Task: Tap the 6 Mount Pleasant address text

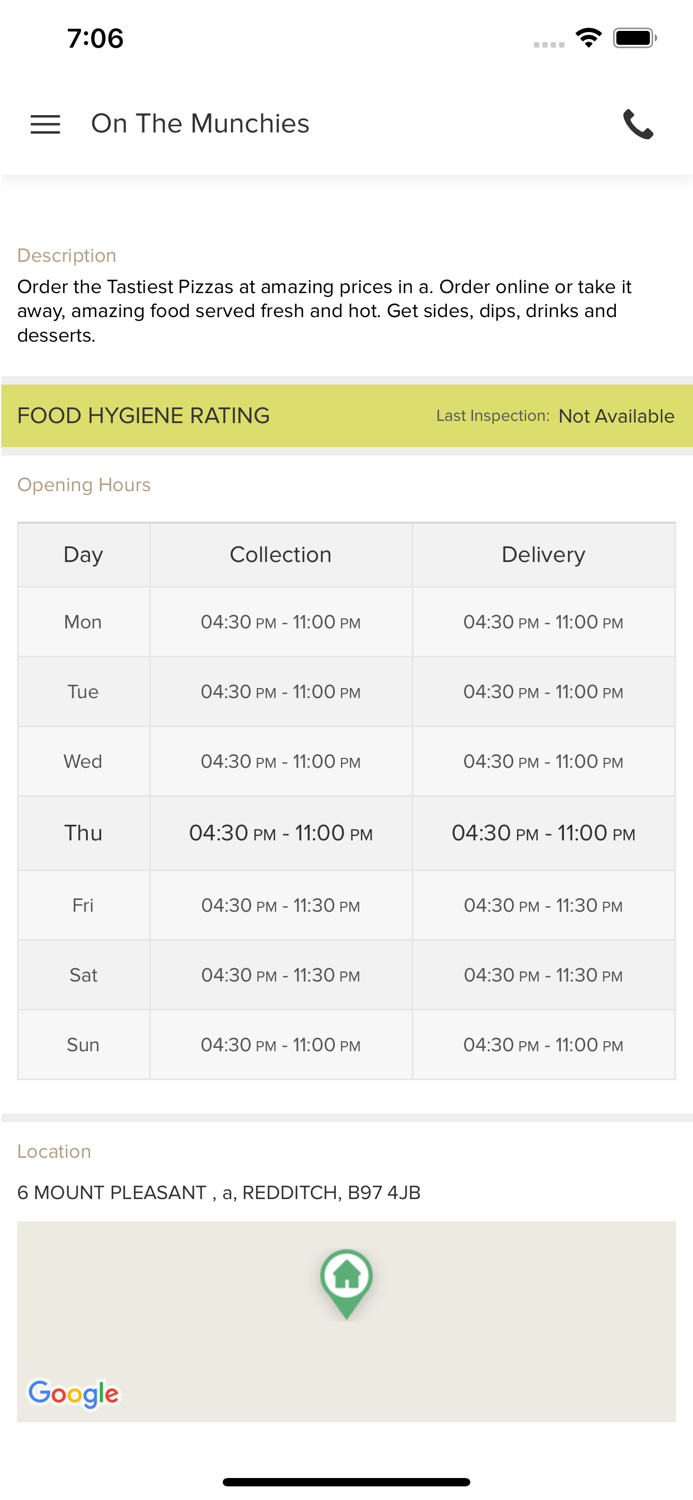Action: [218, 1192]
